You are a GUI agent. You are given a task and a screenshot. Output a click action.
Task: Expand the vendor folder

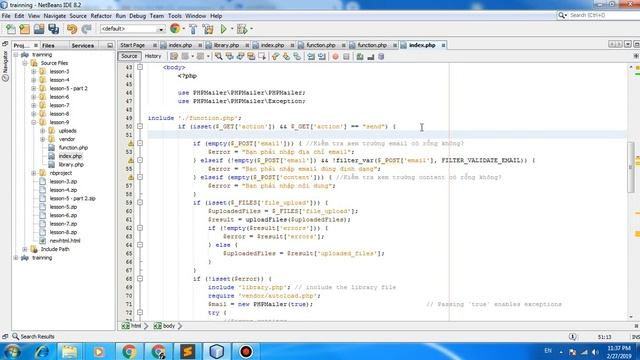[x=42, y=139]
